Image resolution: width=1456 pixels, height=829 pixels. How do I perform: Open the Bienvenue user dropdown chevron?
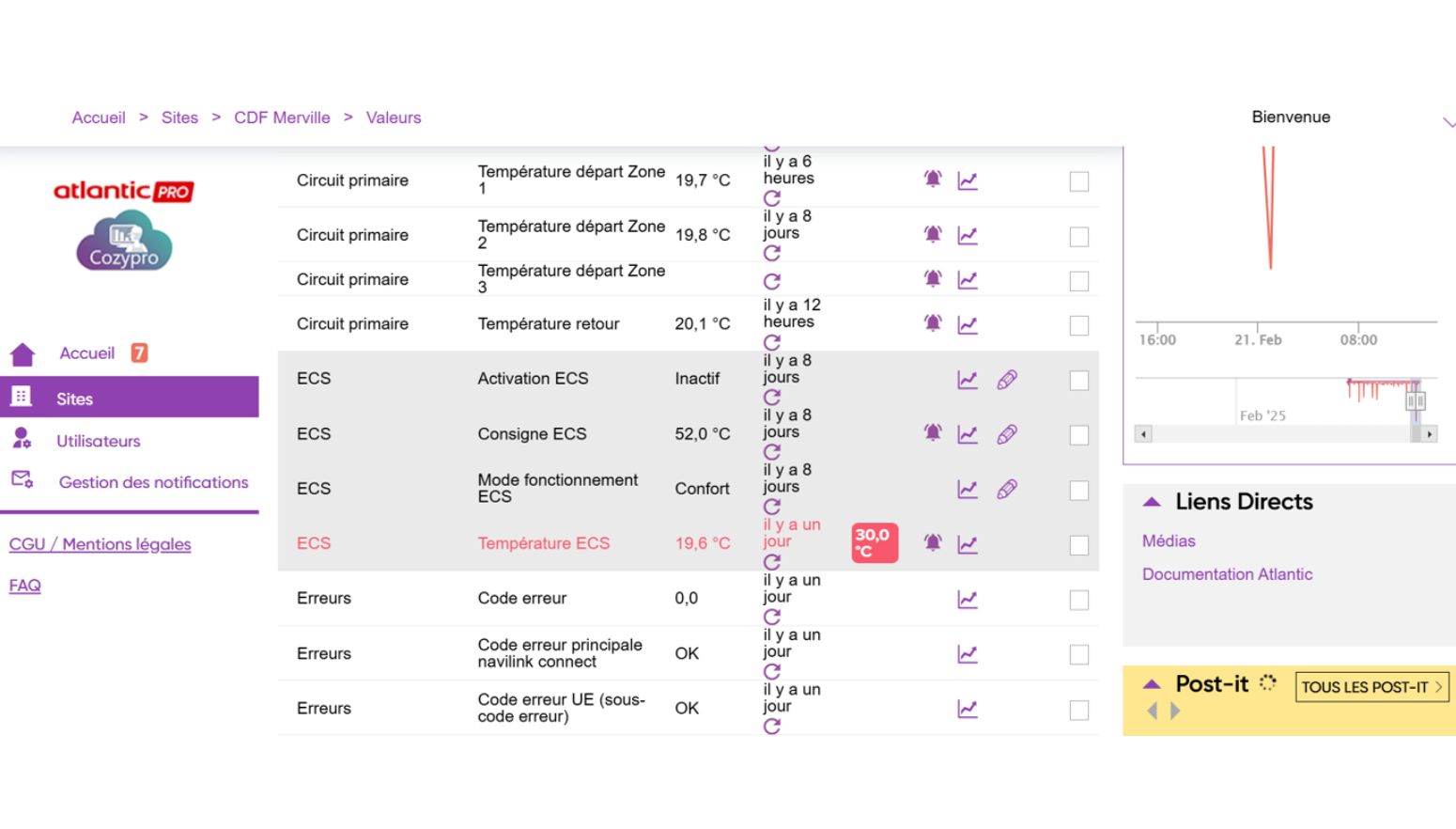pyautogui.click(x=1448, y=122)
